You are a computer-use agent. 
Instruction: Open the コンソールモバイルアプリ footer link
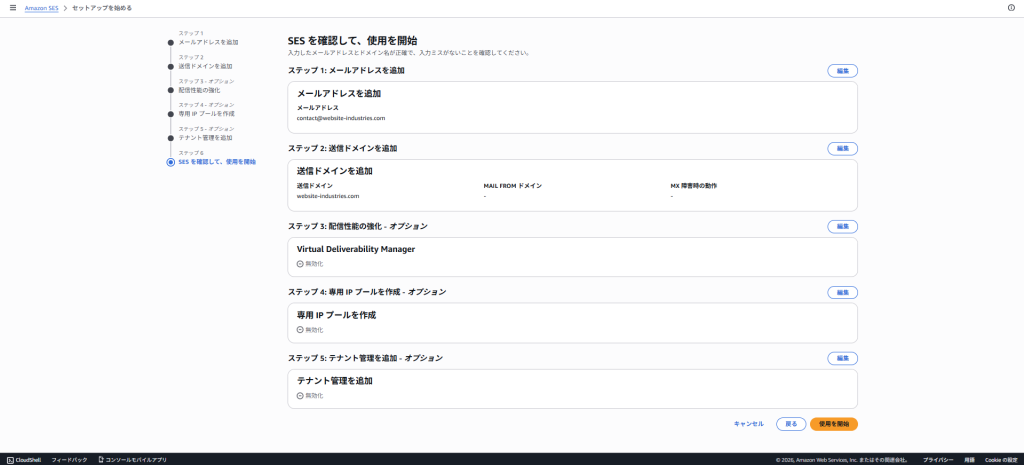(130, 460)
